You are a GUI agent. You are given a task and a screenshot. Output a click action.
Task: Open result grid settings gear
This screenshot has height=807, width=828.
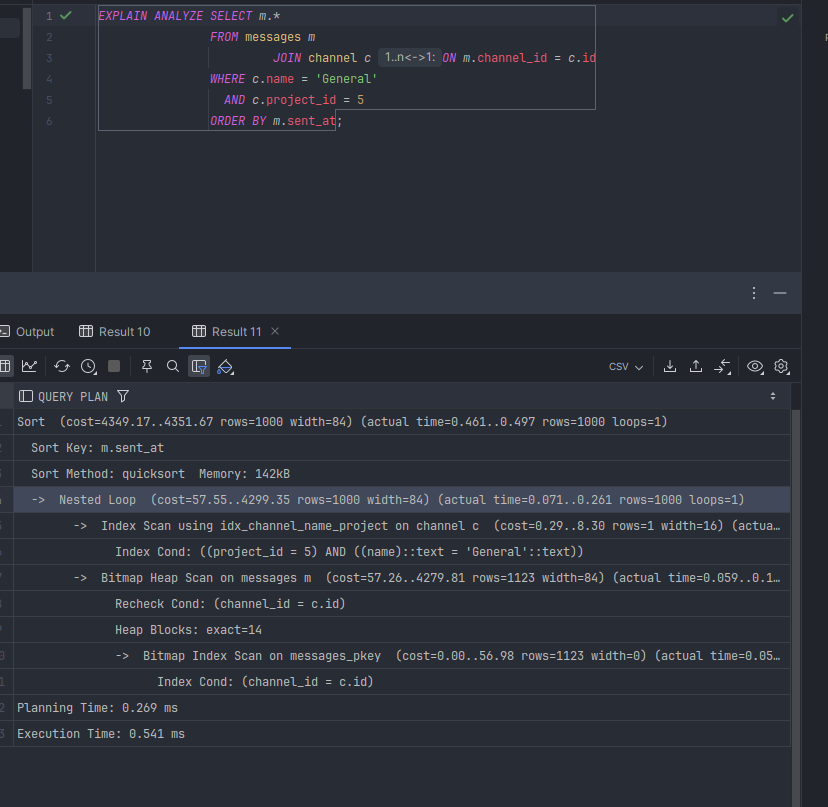pos(782,366)
